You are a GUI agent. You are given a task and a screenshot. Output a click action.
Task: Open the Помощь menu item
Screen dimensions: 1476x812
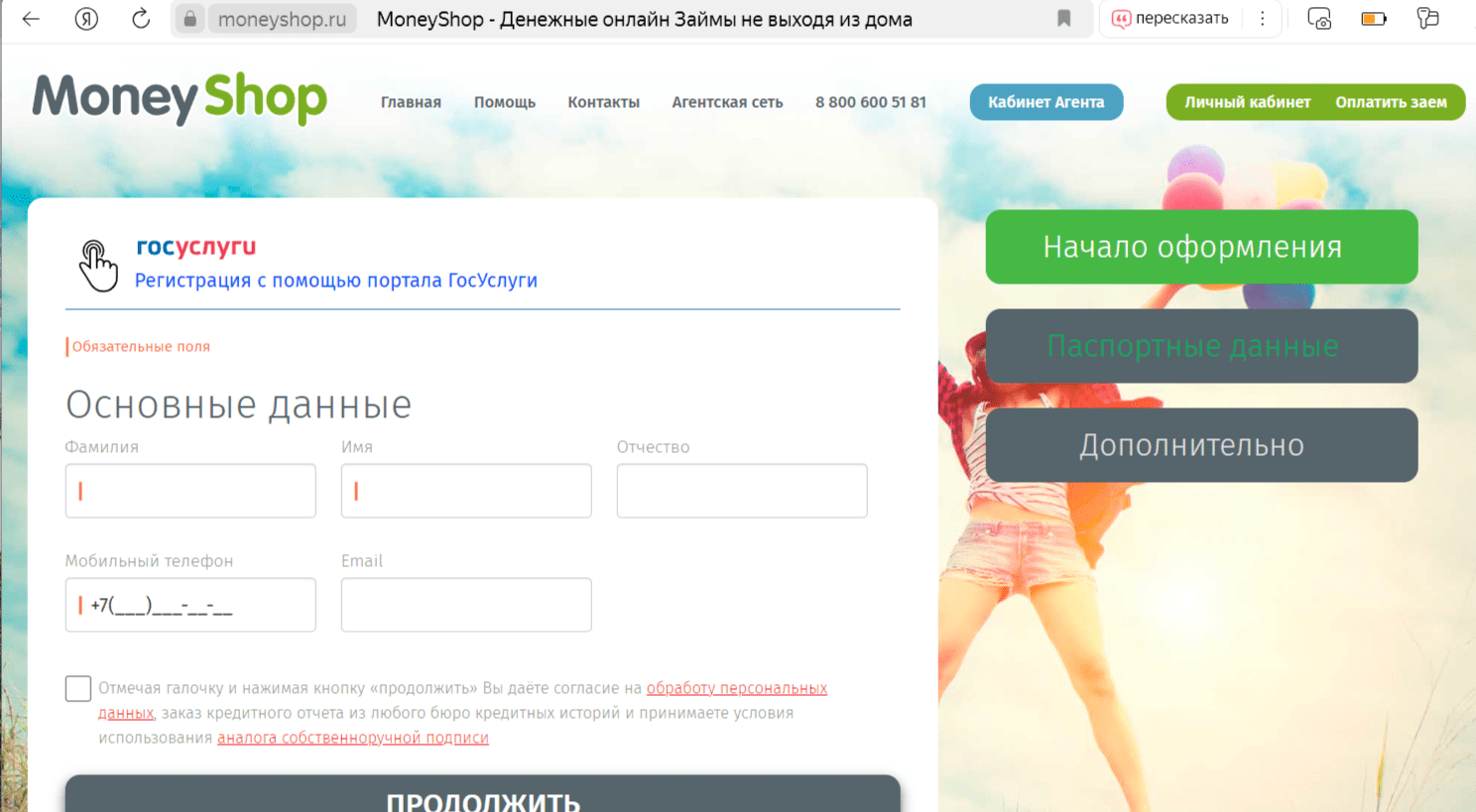coord(505,102)
